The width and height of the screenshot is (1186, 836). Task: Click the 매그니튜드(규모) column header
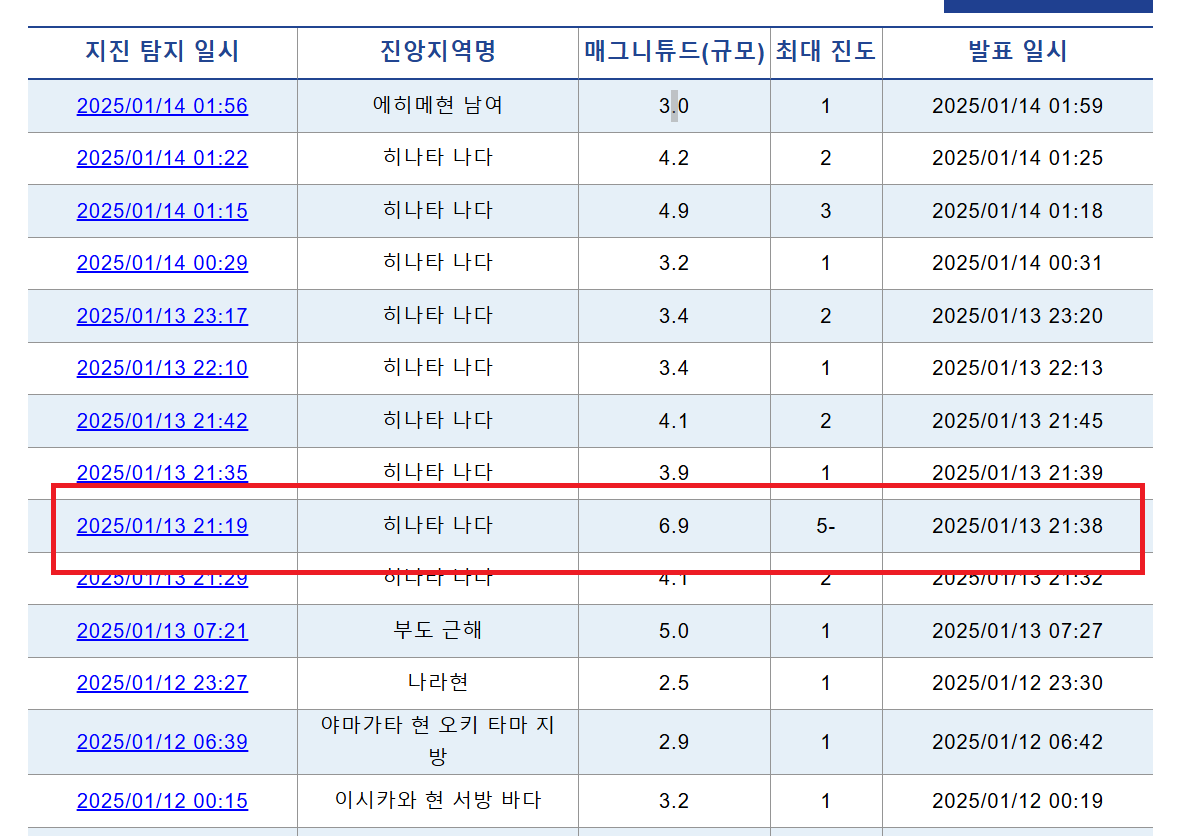(674, 51)
